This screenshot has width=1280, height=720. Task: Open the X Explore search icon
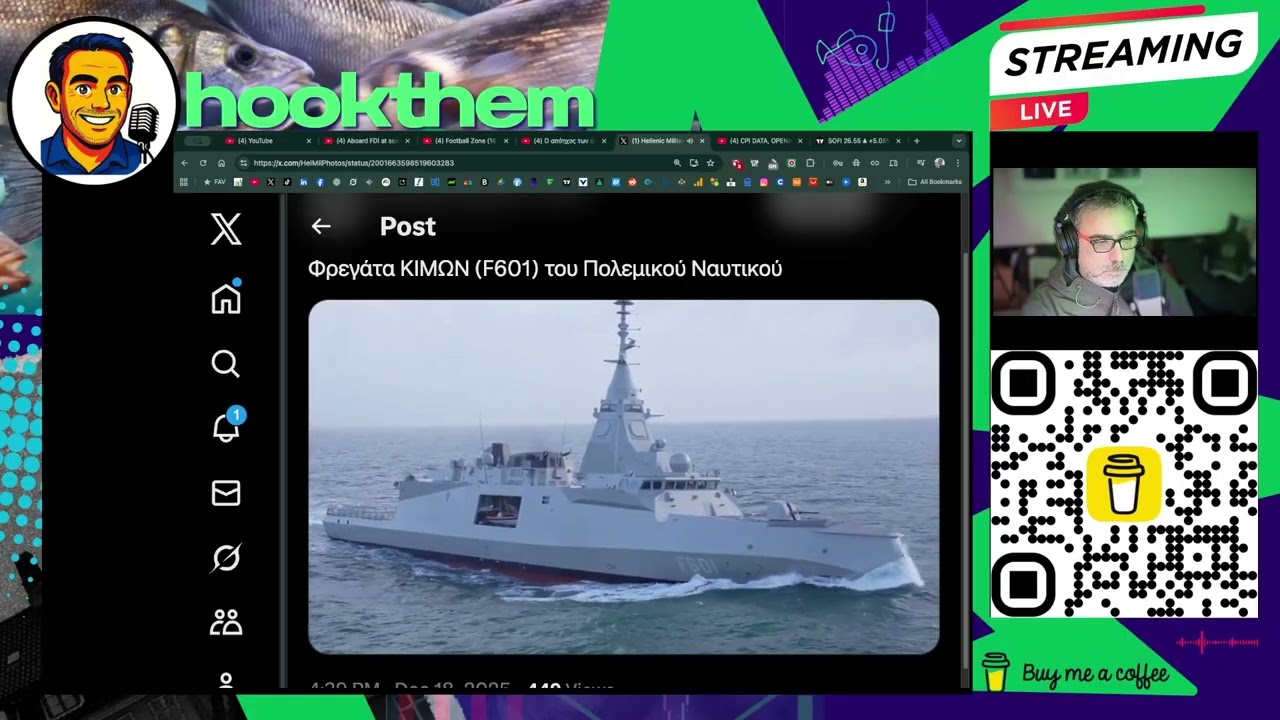click(x=226, y=364)
